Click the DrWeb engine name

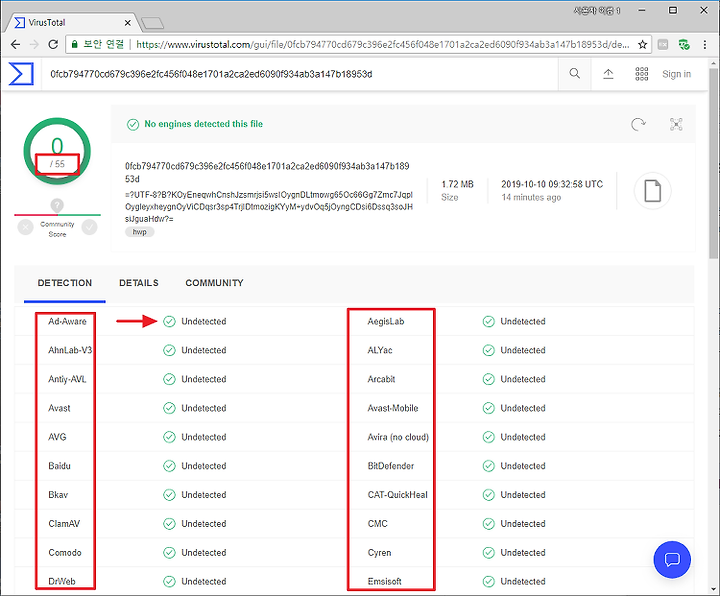pos(62,582)
